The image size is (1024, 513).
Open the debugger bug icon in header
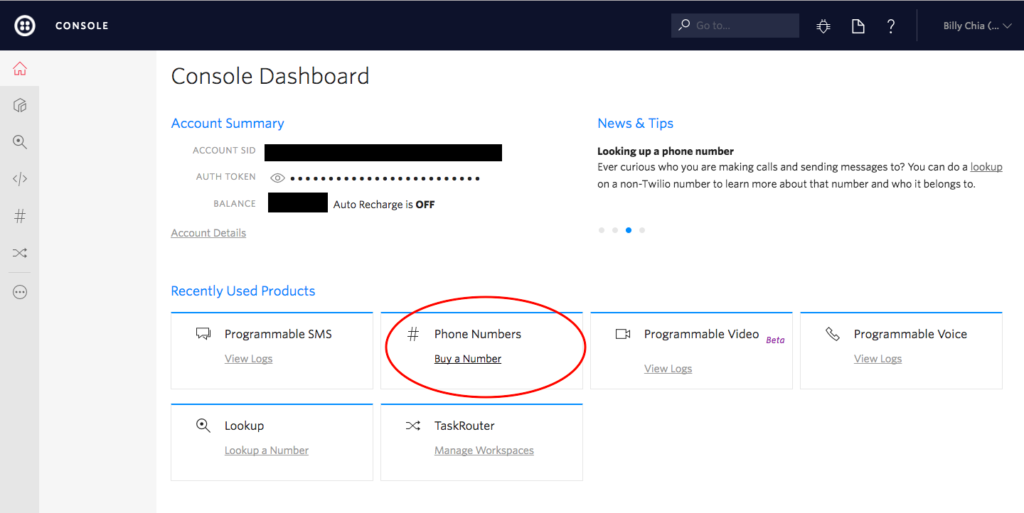[x=824, y=26]
